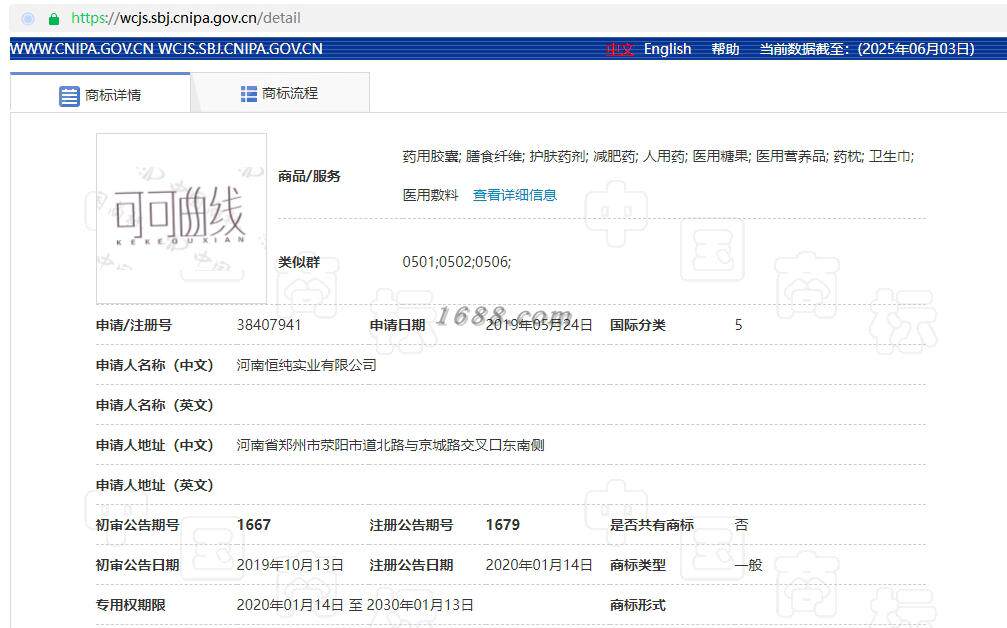Click the page loading icon in address bar

pyautogui.click(x=28, y=19)
